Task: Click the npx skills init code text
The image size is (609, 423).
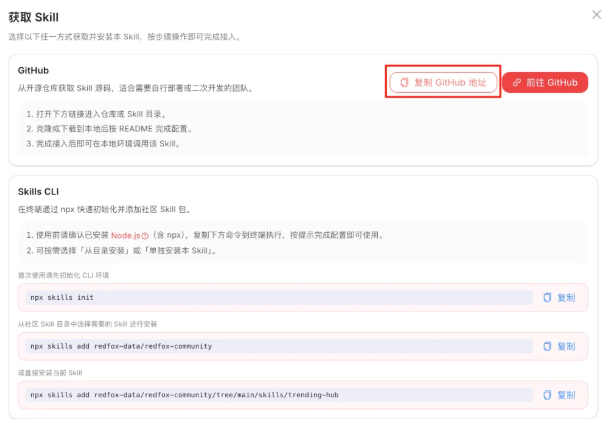Action: (62, 298)
